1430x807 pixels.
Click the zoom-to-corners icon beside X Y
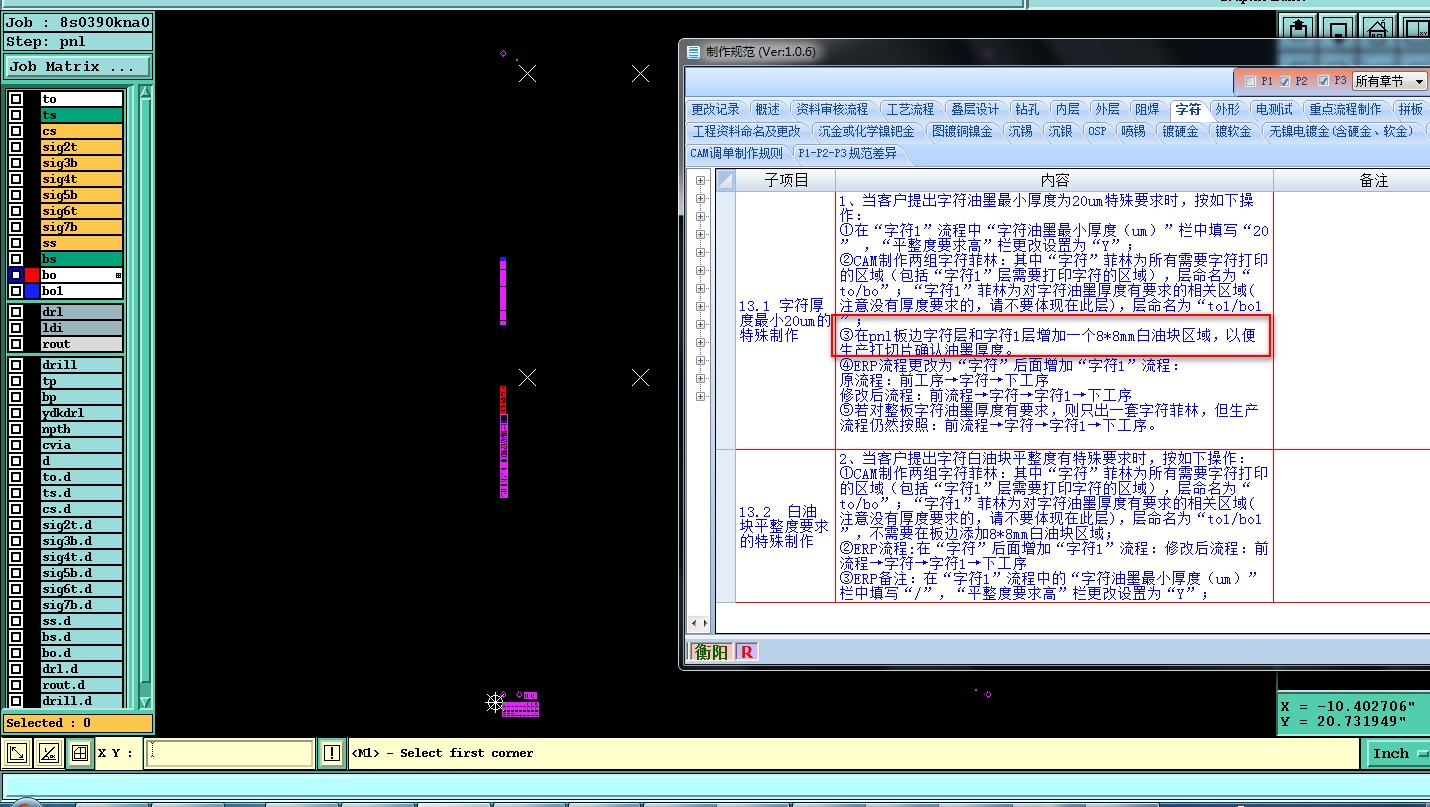17,753
